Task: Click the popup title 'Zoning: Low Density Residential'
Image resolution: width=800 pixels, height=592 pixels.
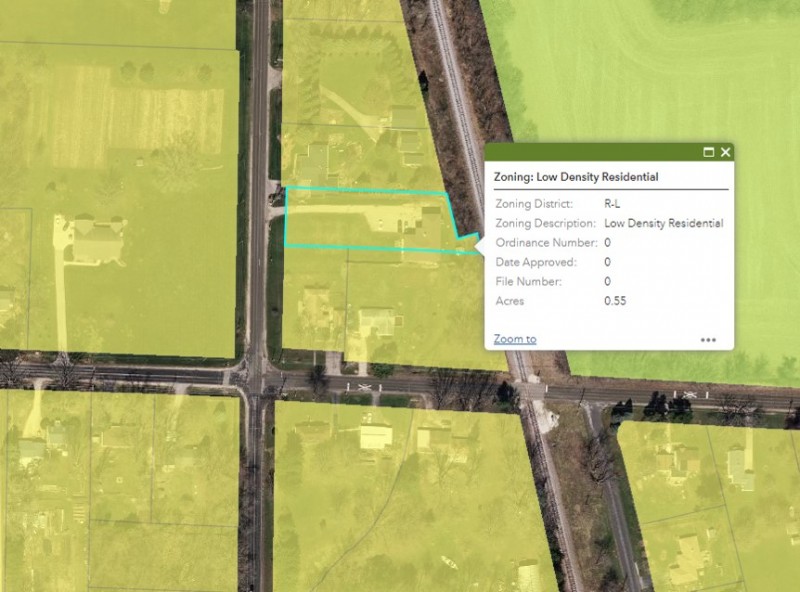Action: click(x=576, y=177)
